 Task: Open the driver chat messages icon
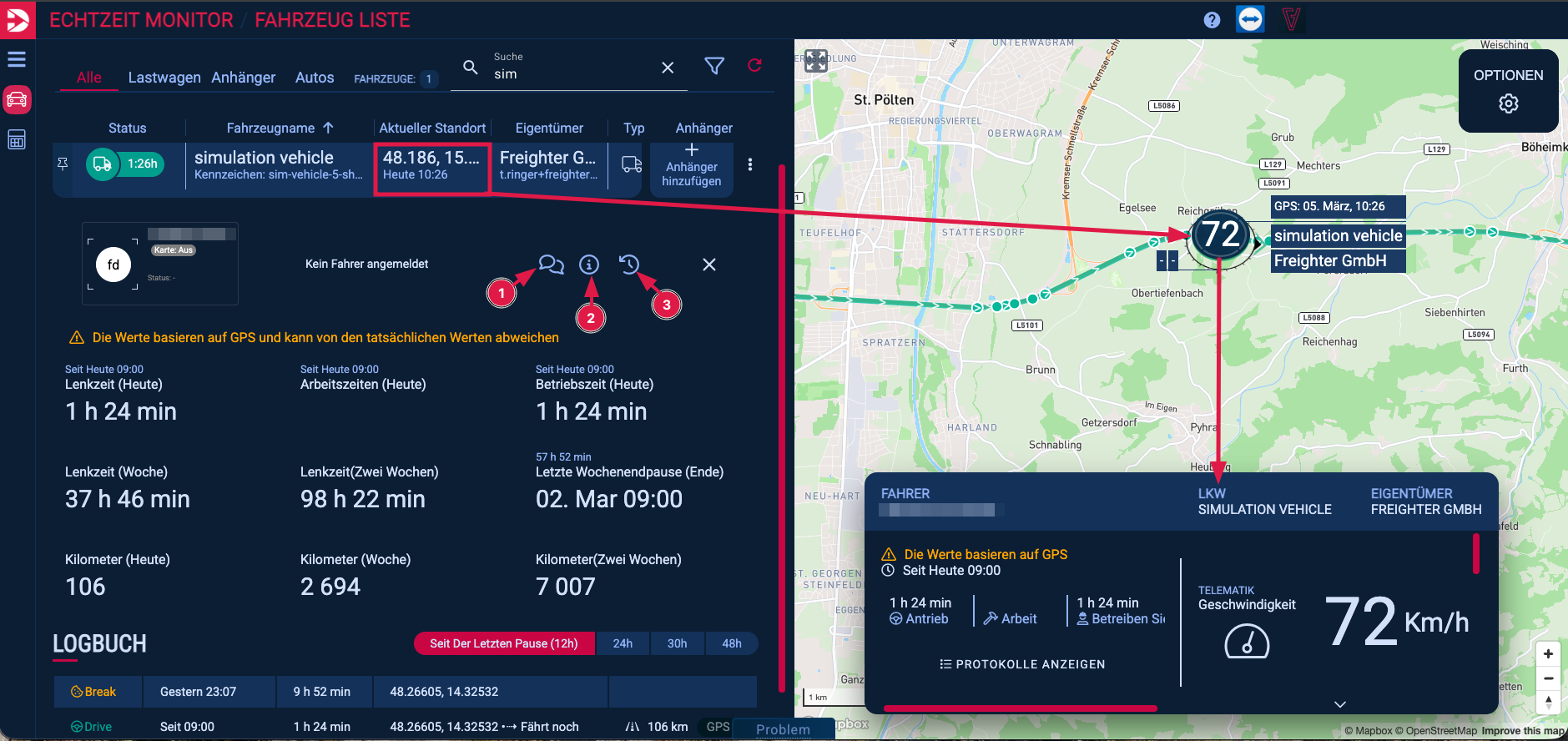click(551, 265)
